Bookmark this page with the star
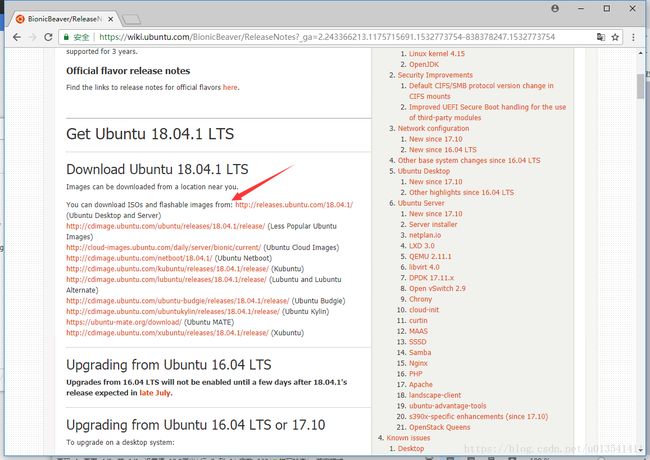This screenshot has height=460, width=650. point(615,37)
